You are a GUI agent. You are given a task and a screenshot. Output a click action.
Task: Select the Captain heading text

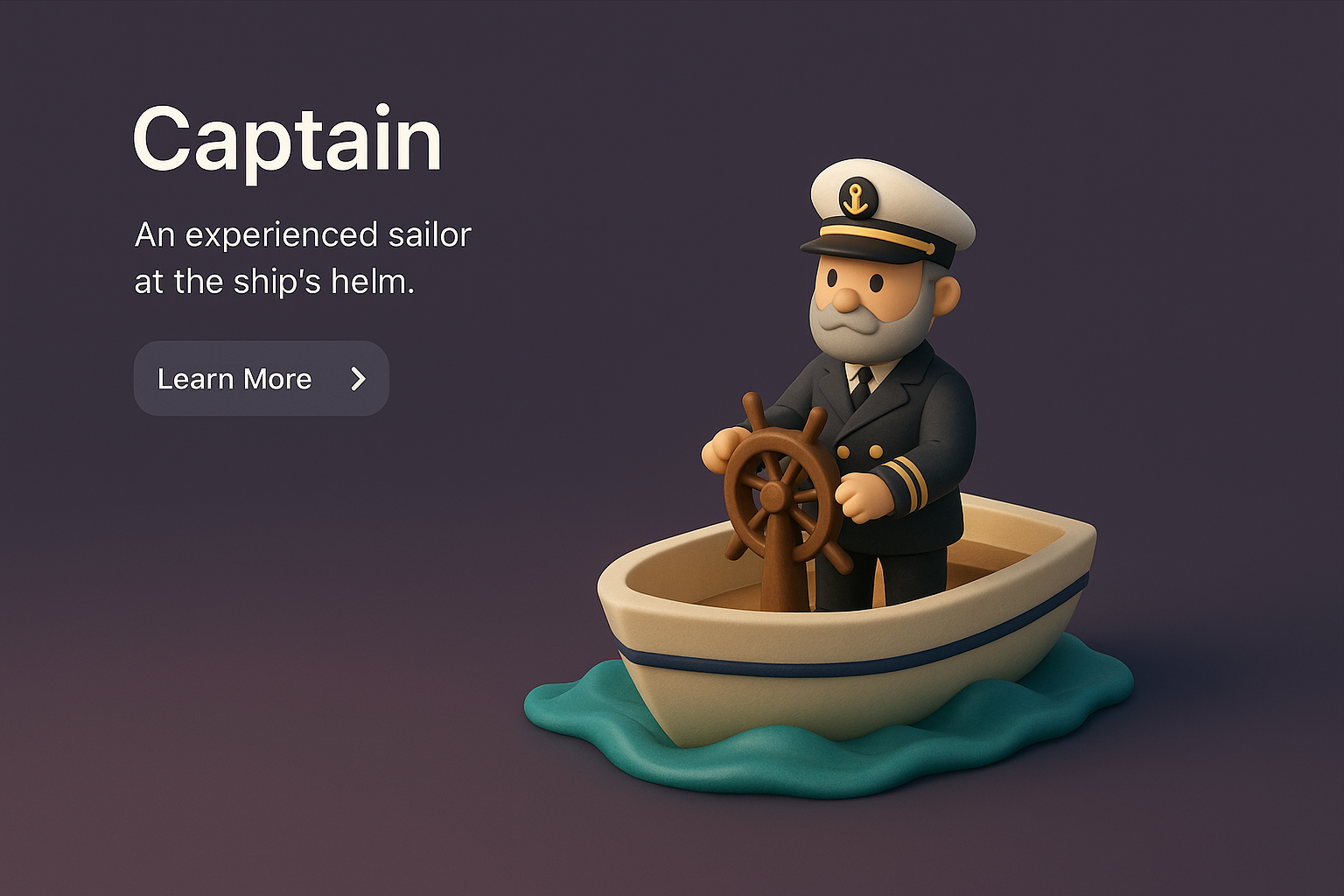(287, 140)
